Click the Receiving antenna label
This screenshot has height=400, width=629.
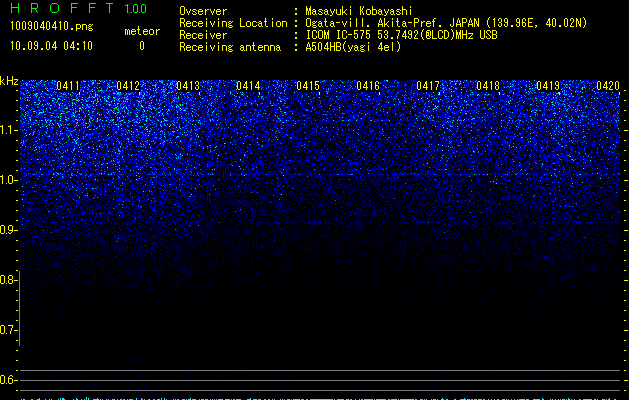[230, 47]
